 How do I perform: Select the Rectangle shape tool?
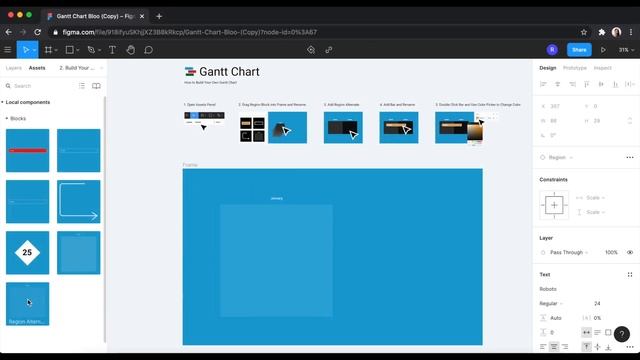(70, 50)
